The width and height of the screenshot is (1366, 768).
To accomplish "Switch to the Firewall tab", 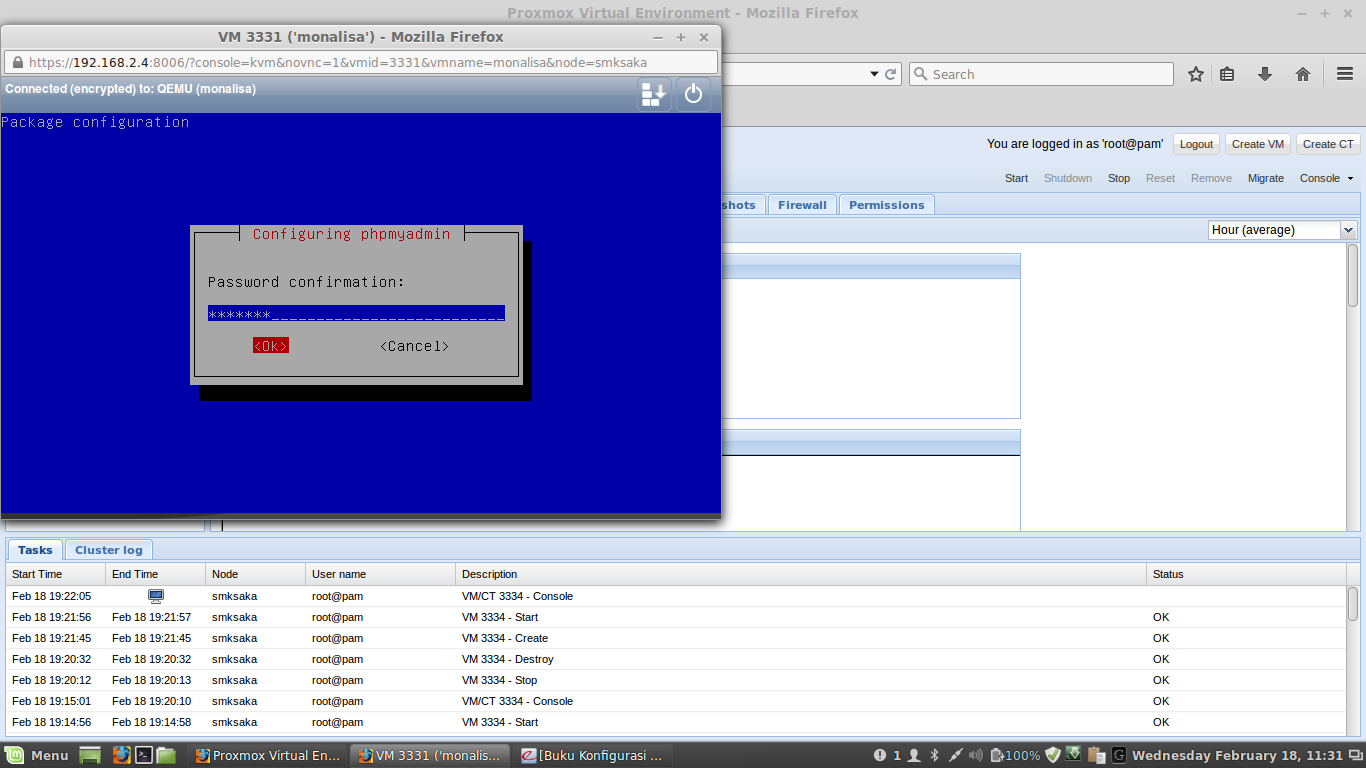I will pos(802,205).
